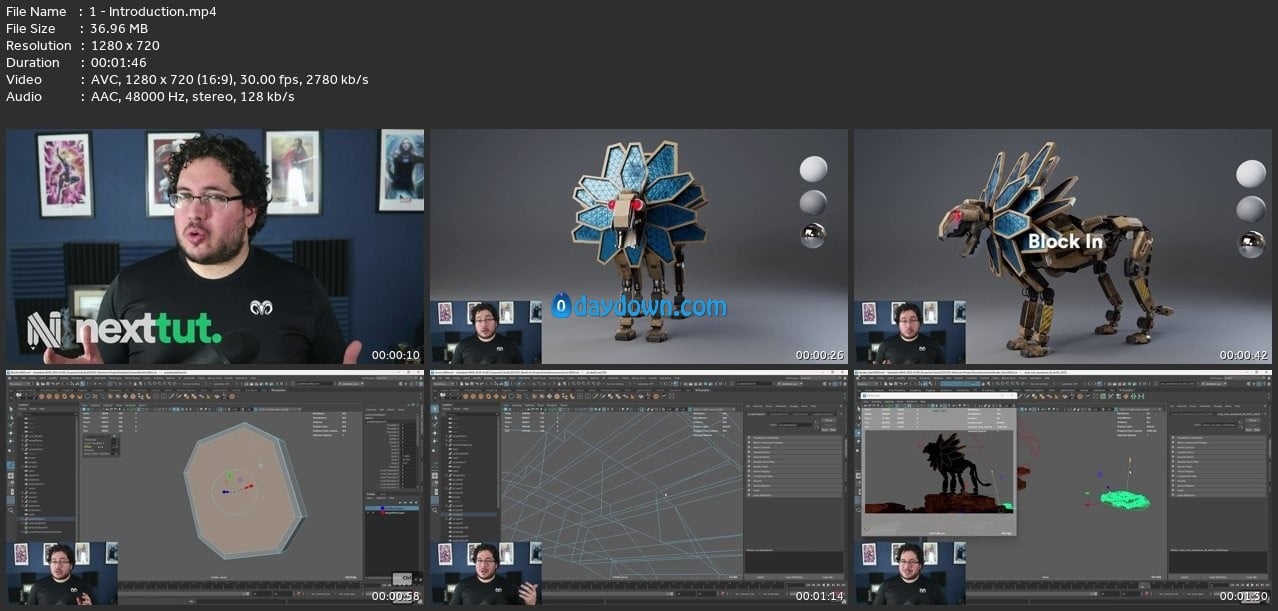Expand the first Attribute Editor section, 00:01:14 frame
1278x611 pixels.
(750, 438)
